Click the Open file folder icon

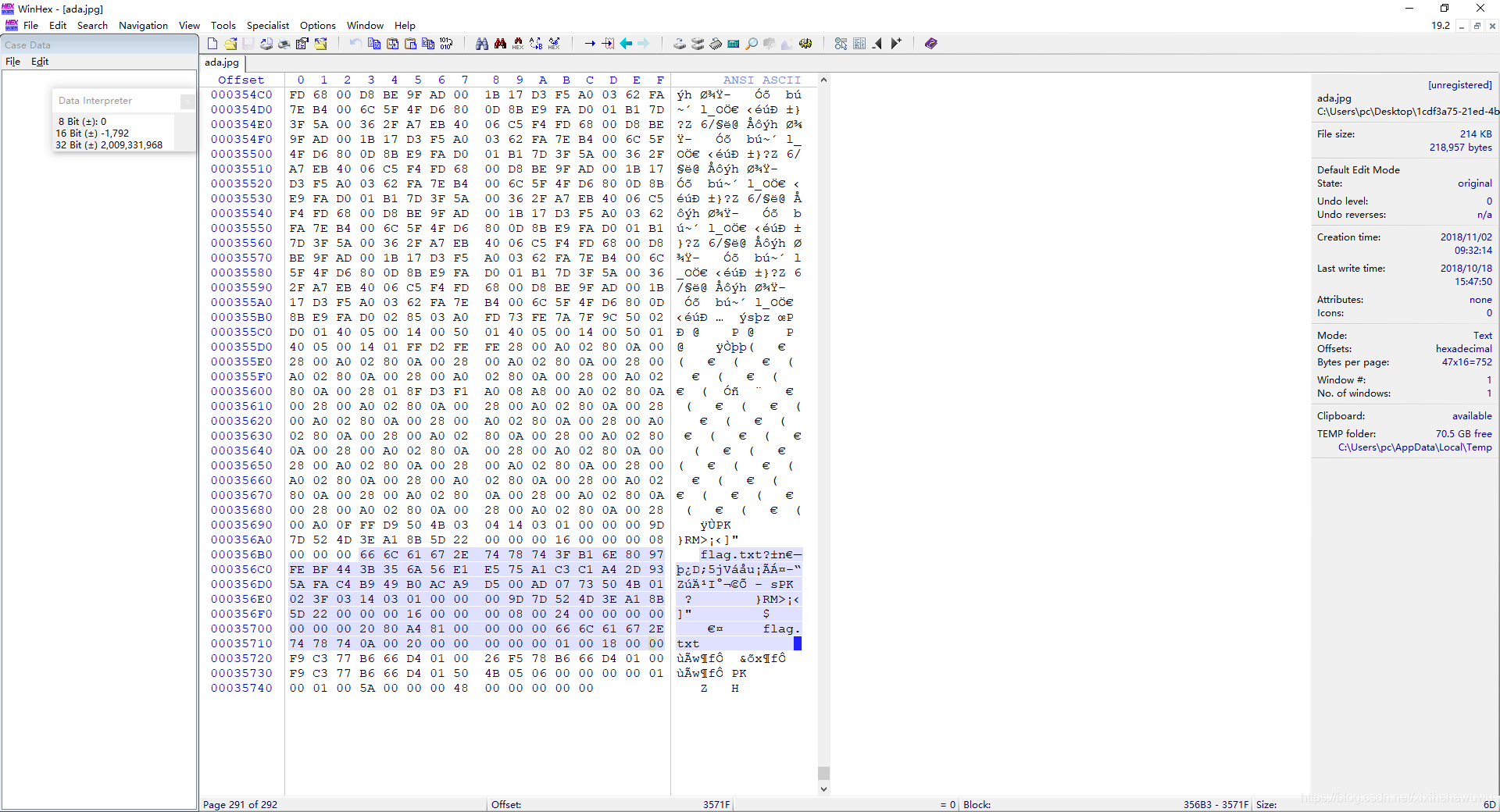point(230,44)
